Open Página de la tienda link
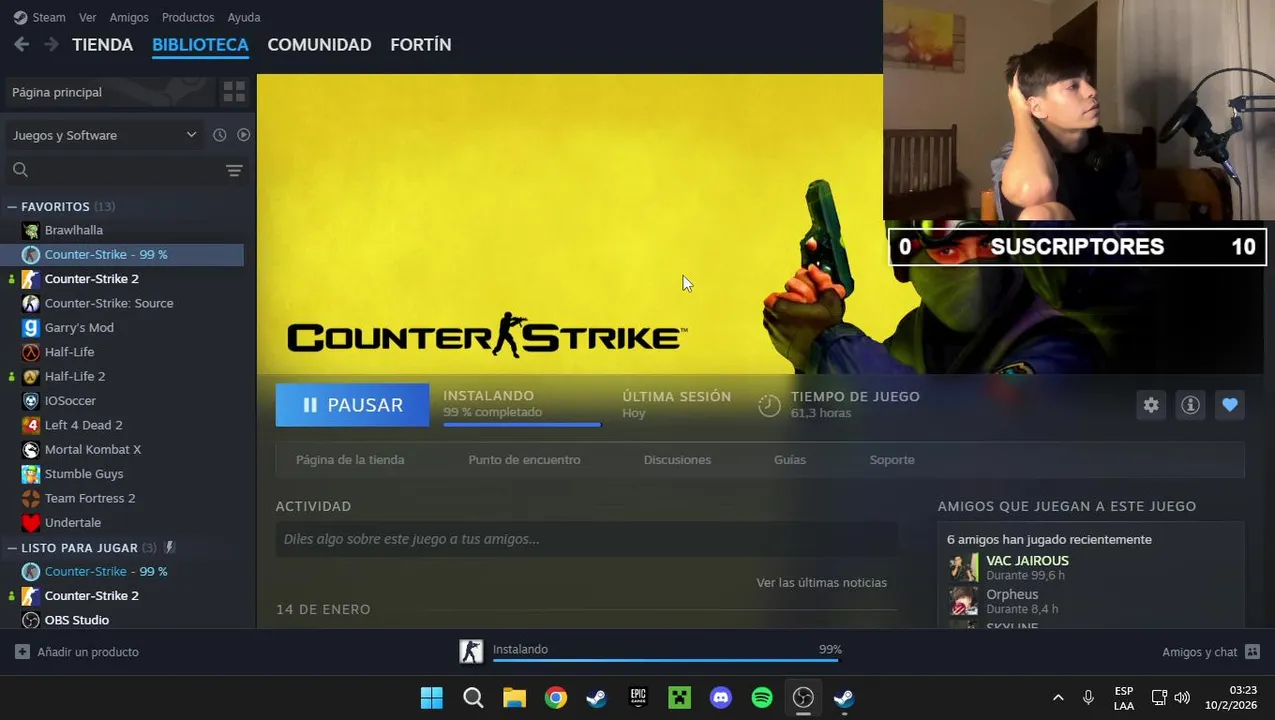Screen dimensions: 1275x720 350,460
